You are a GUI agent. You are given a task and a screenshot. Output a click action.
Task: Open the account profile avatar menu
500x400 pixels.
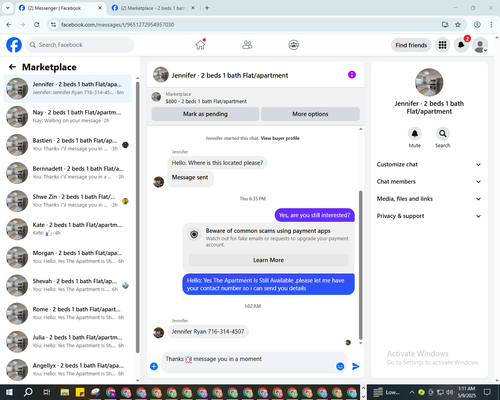pyautogui.click(x=480, y=45)
